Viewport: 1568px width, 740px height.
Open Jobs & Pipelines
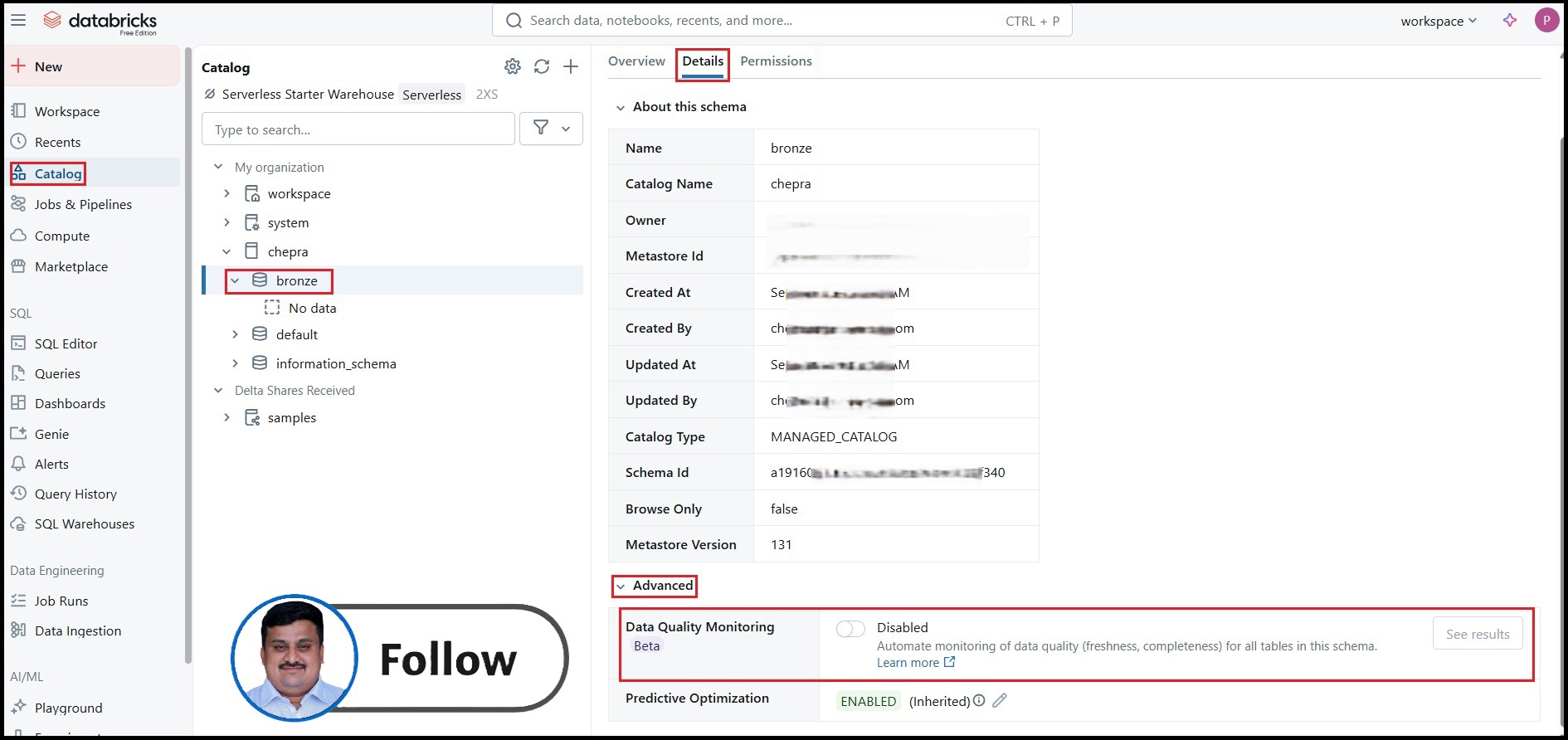pyautogui.click(x=83, y=204)
